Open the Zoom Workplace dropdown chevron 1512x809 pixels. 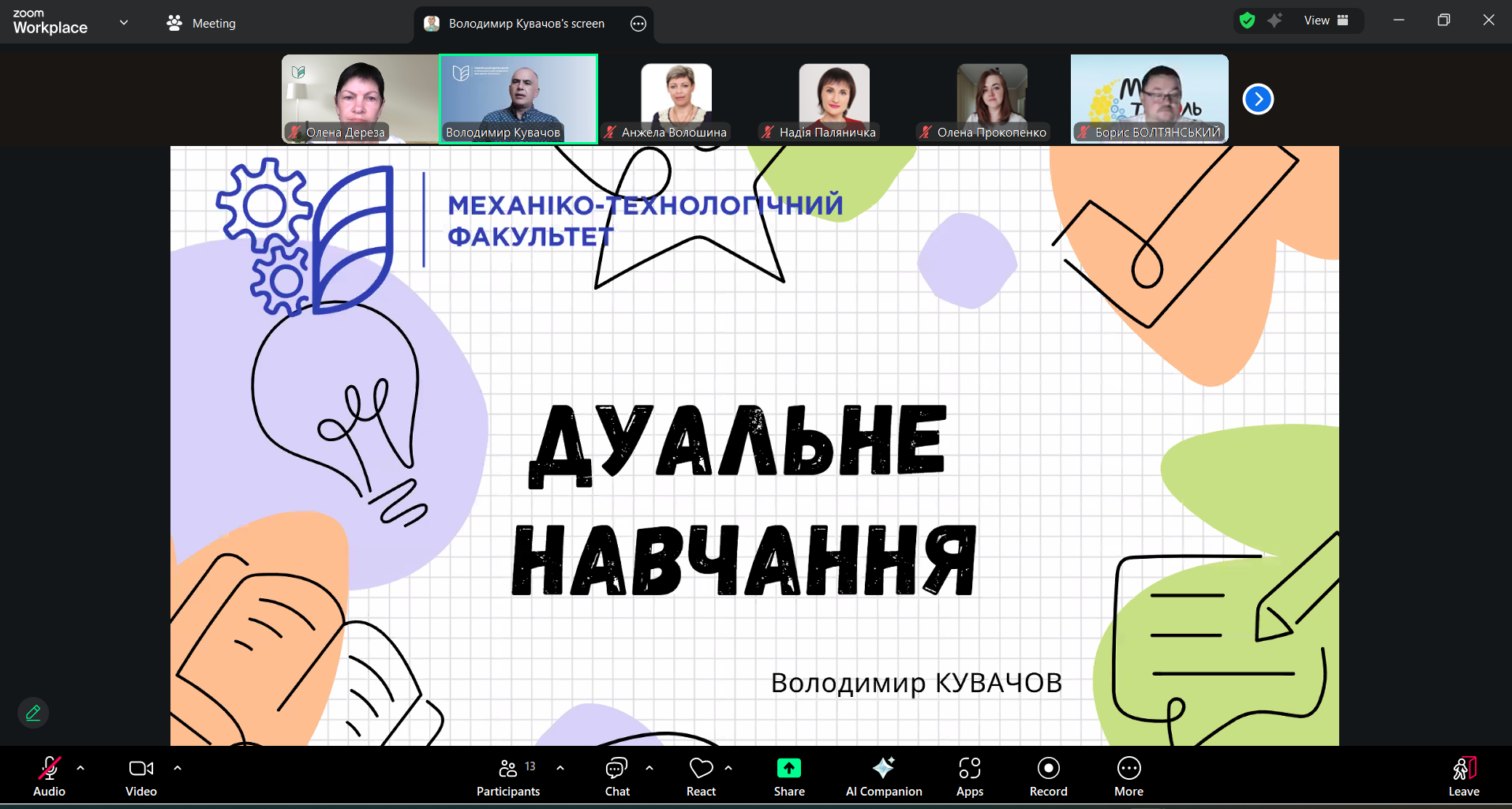point(124,22)
